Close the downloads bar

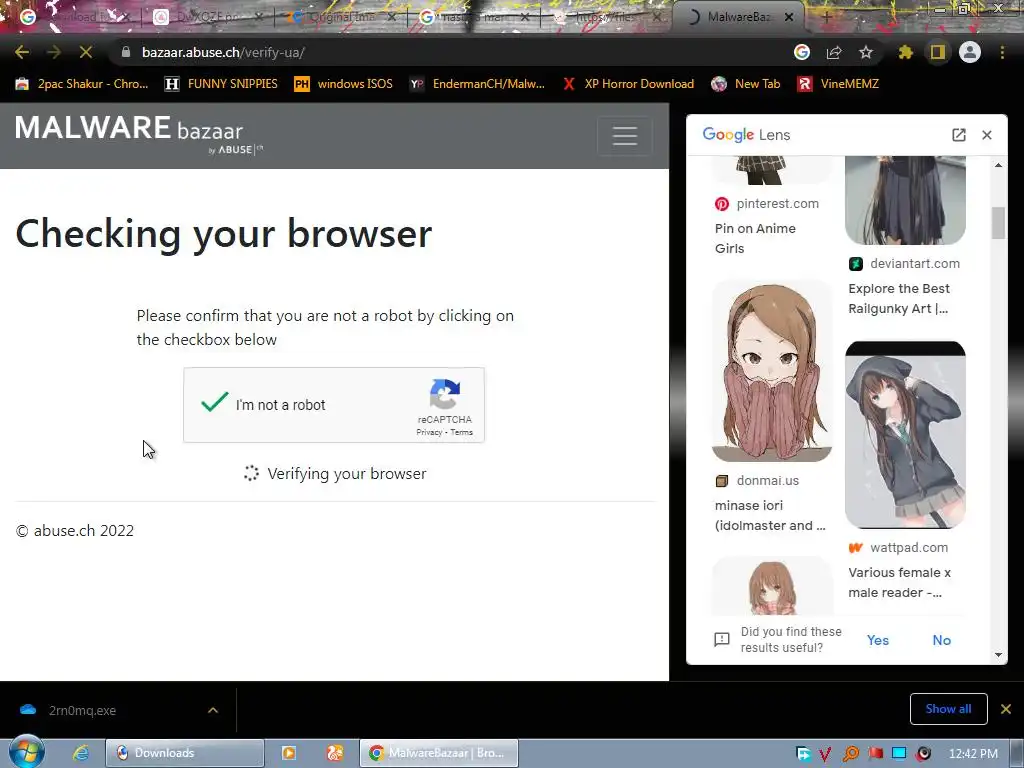point(1006,709)
